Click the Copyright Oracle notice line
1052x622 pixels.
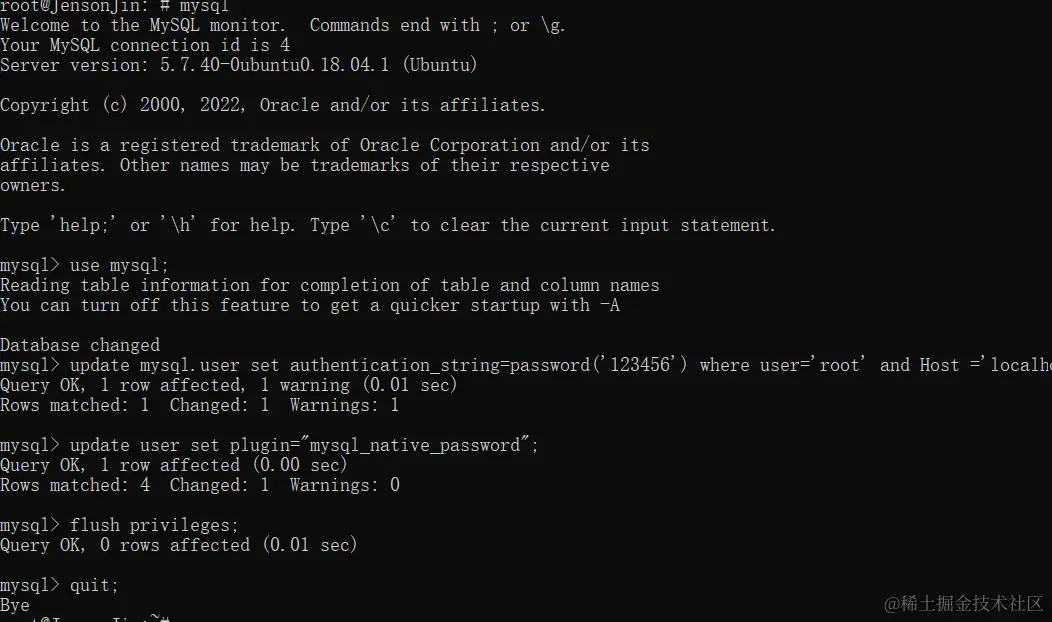pyautogui.click(x=272, y=105)
